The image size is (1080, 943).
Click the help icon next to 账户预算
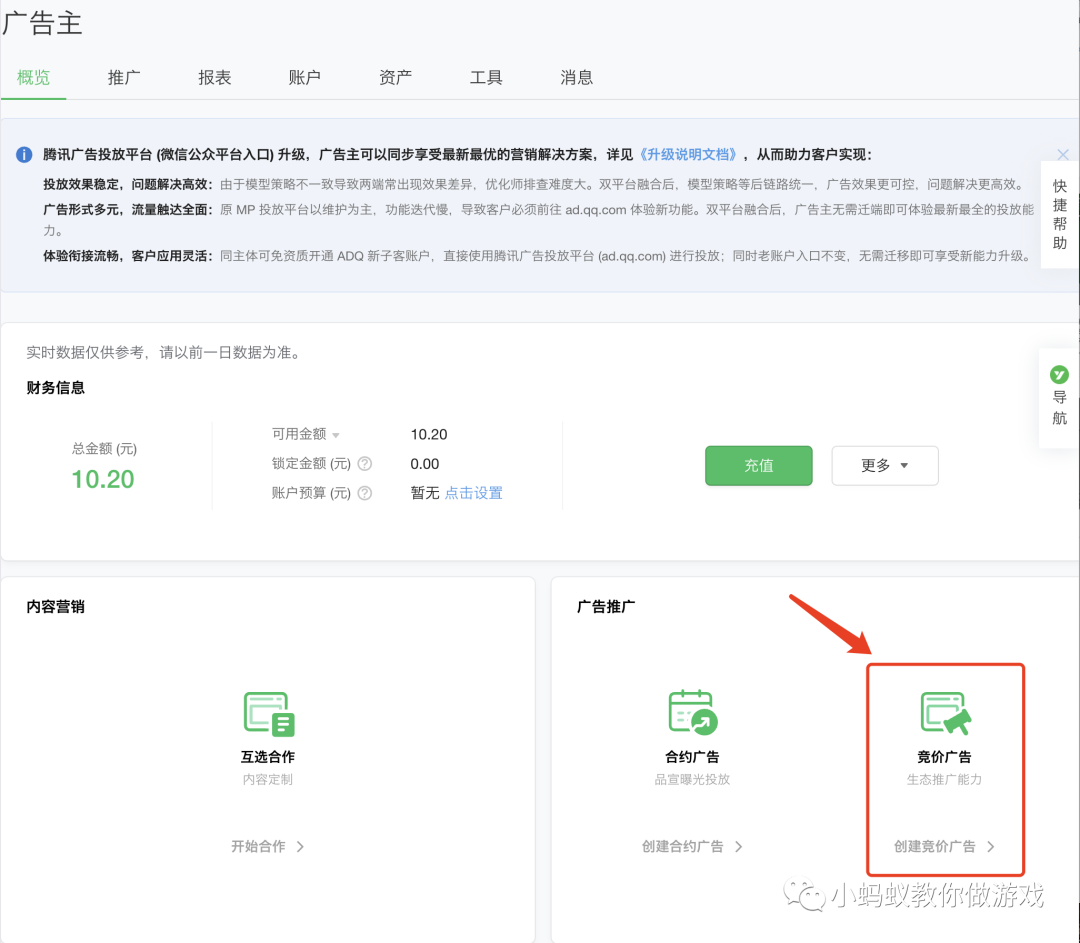click(x=365, y=493)
